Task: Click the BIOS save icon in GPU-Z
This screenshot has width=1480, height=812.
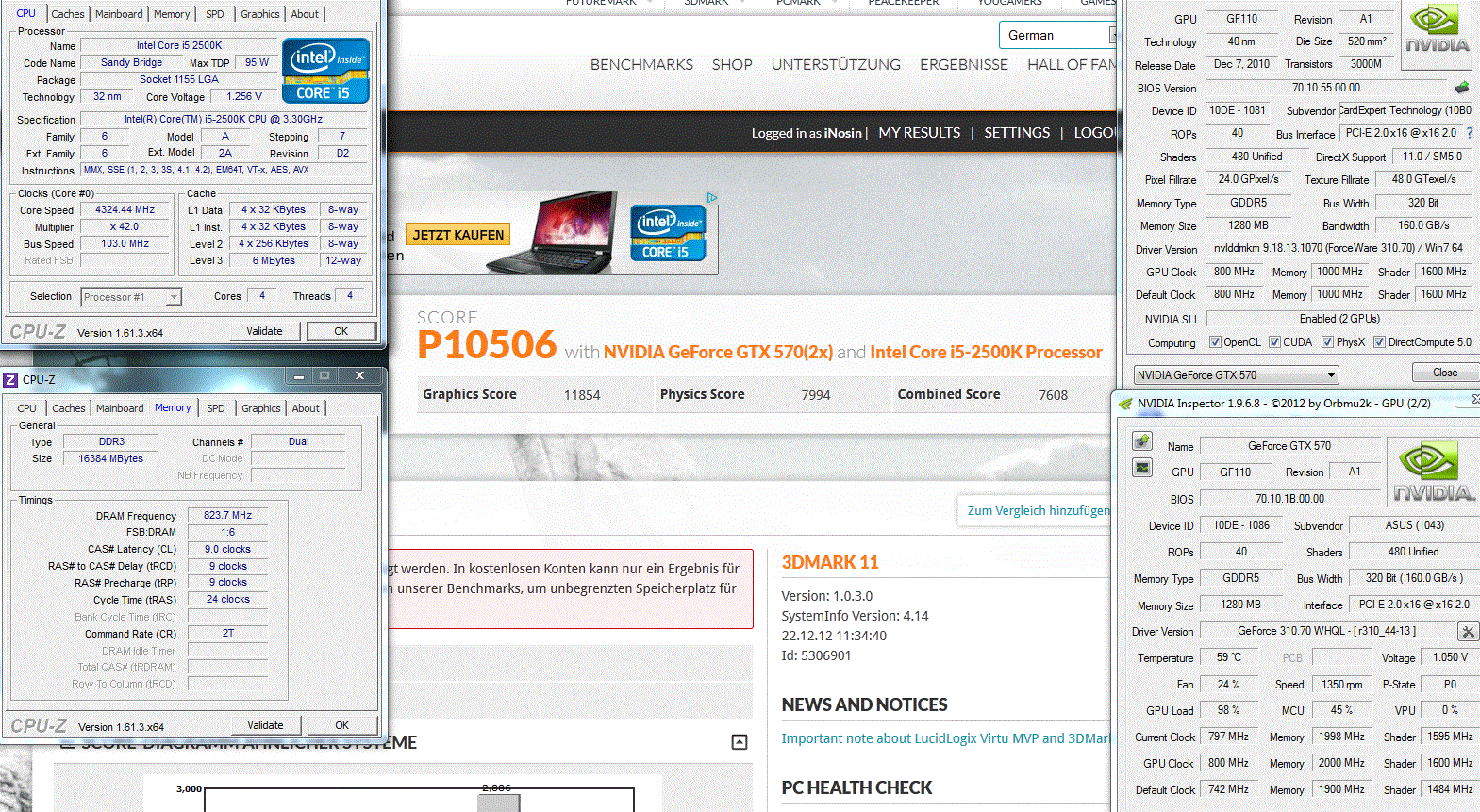Action: point(1461,88)
